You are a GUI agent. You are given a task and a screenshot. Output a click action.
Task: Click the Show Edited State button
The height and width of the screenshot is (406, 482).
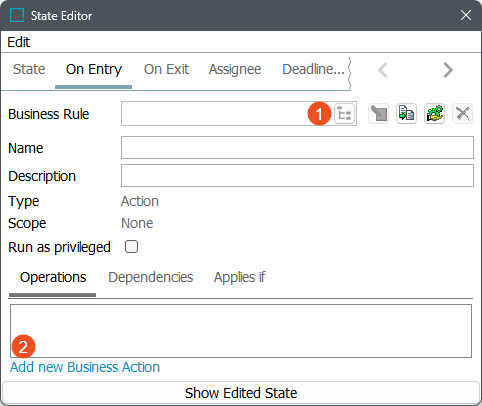[x=241, y=393]
